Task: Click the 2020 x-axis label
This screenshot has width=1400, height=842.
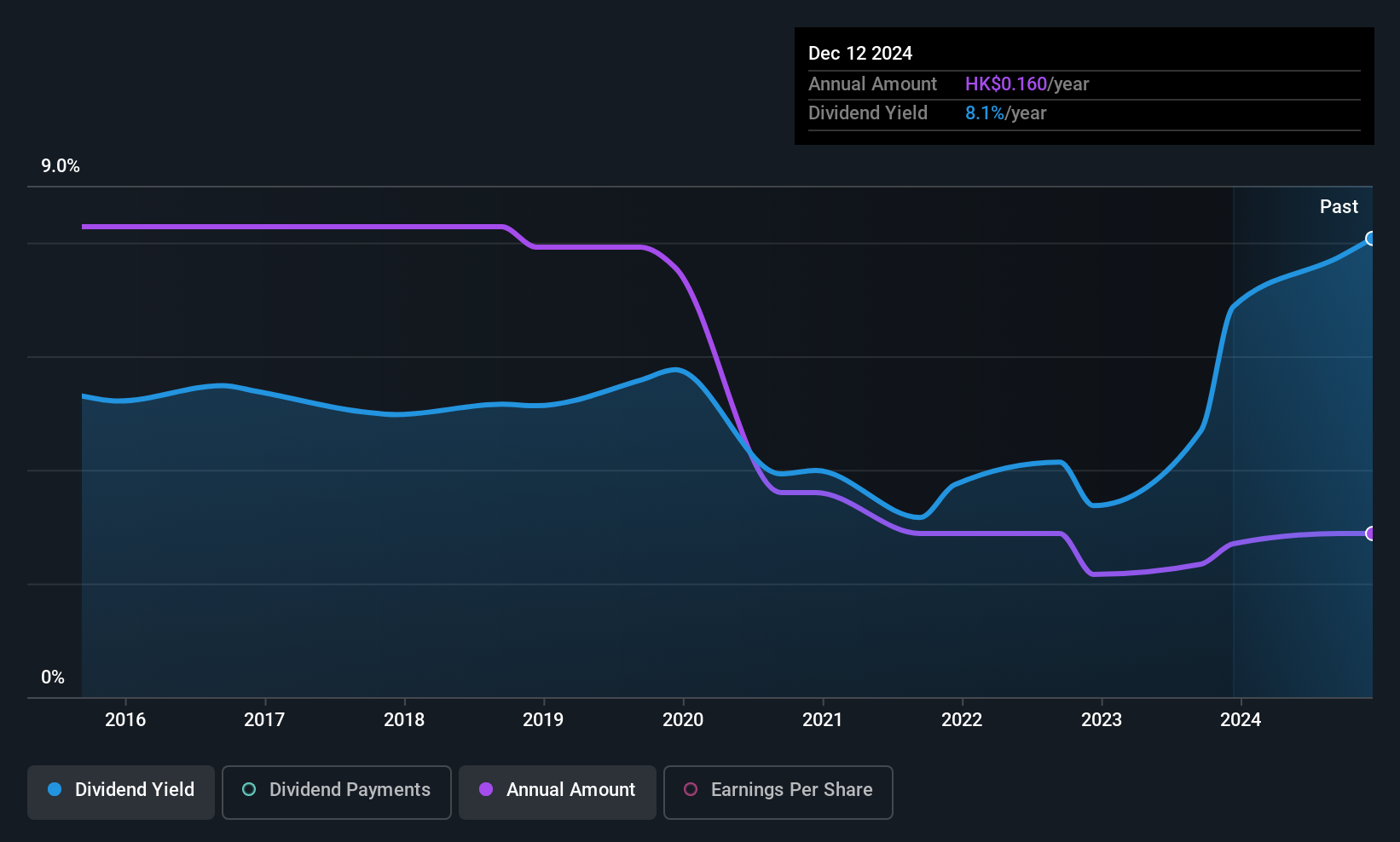Action: 683,720
